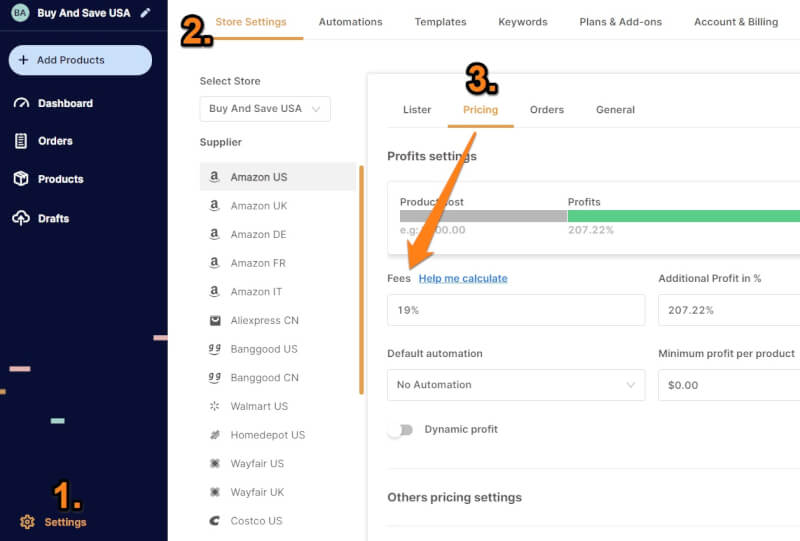Select the Costco US supplier icon
This screenshot has width=800, height=541.
pyautogui.click(x=214, y=521)
